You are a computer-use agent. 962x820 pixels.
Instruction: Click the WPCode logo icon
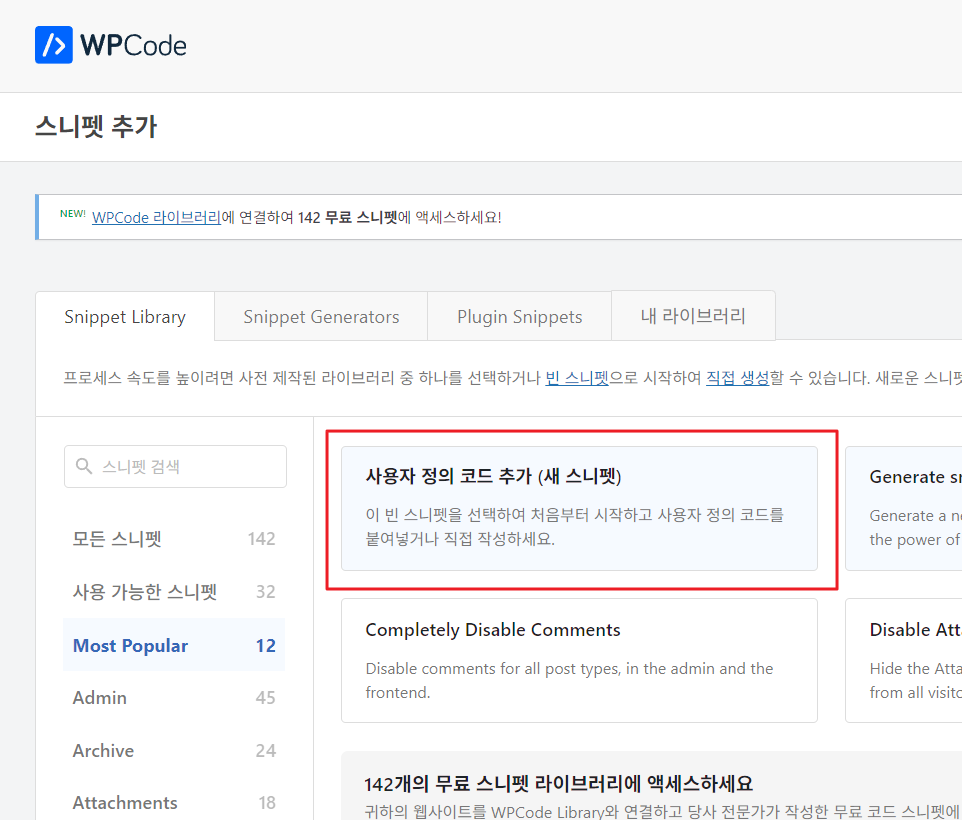click(54, 45)
